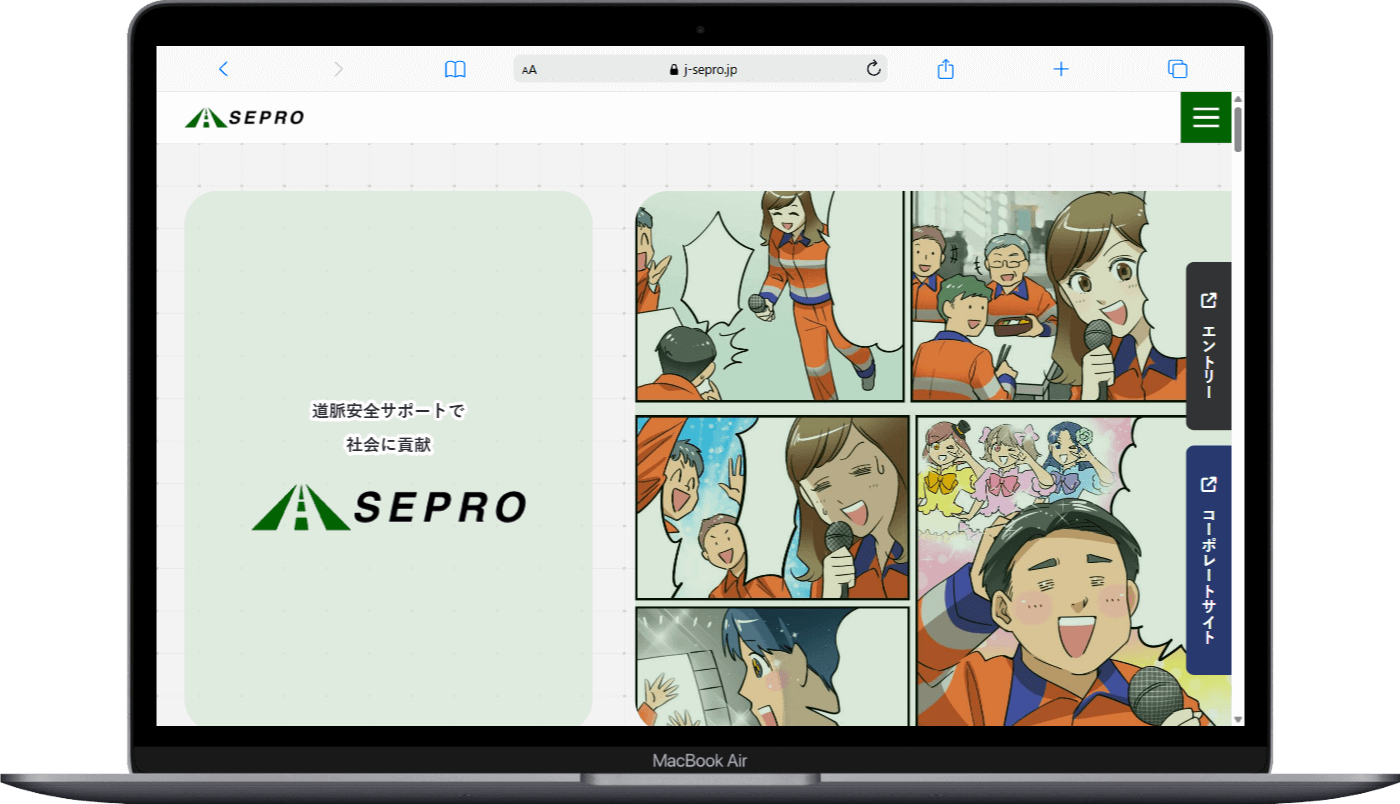The width and height of the screenshot is (1400, 804).
Task: Click the scrollbar up arrow
Action: [x=1238, y=99]
